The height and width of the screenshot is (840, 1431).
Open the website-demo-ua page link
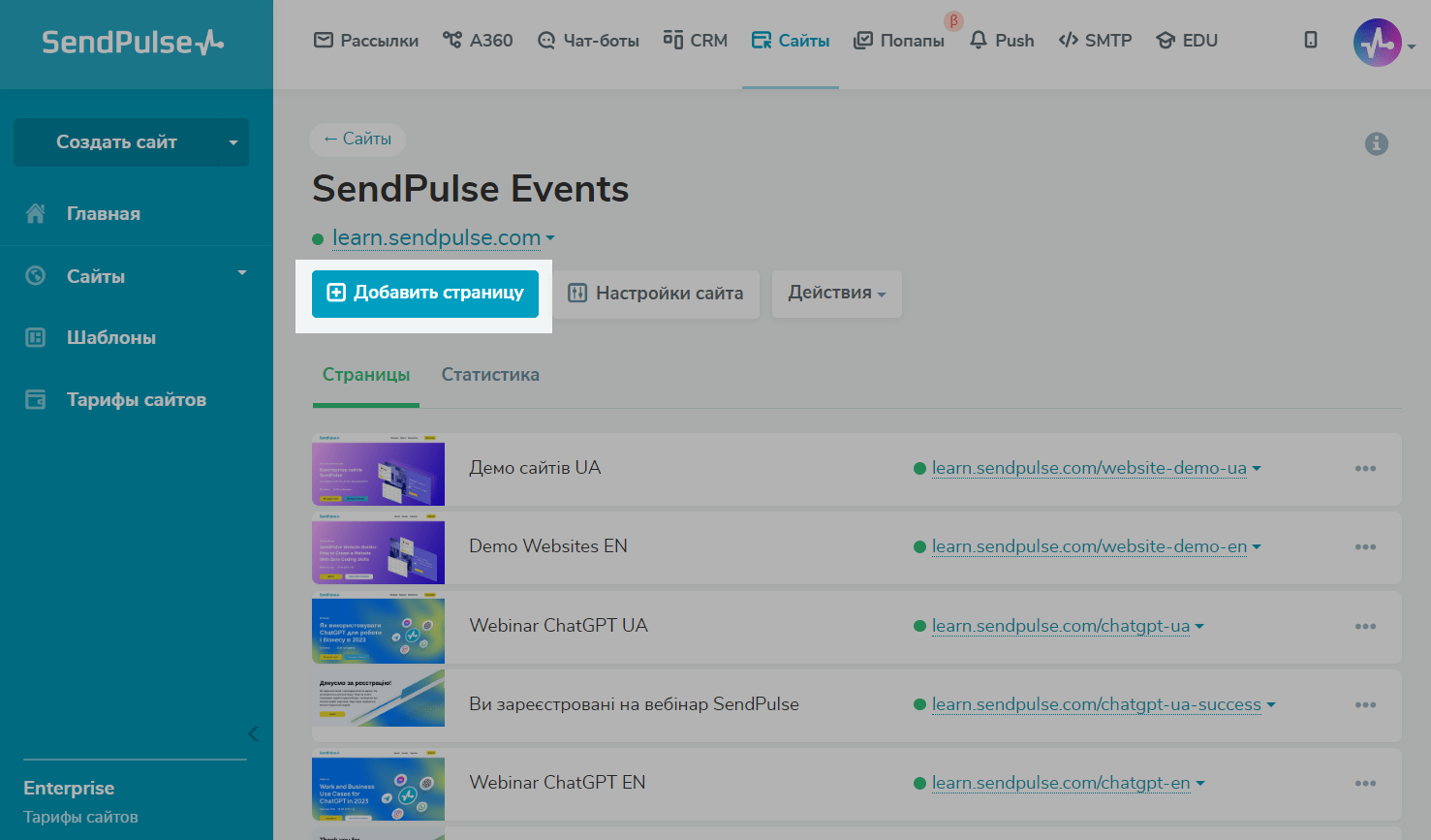click(x=1089, y=468)
